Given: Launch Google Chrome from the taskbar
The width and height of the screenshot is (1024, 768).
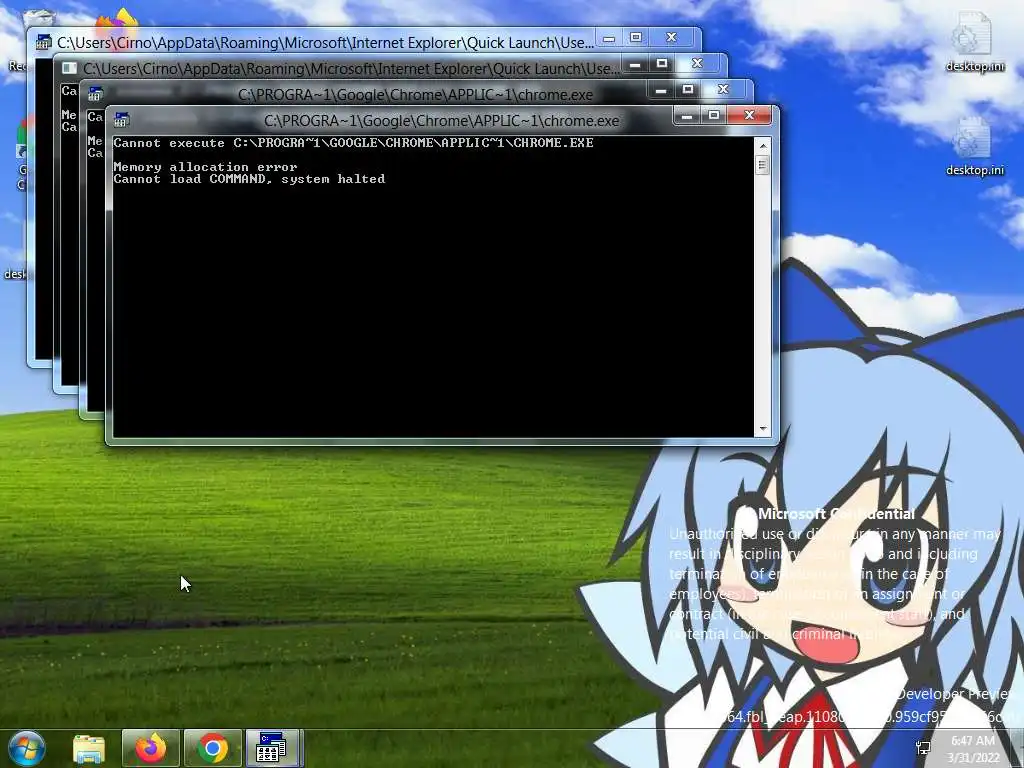Looking at the screenshot, I should click(213, 748).
